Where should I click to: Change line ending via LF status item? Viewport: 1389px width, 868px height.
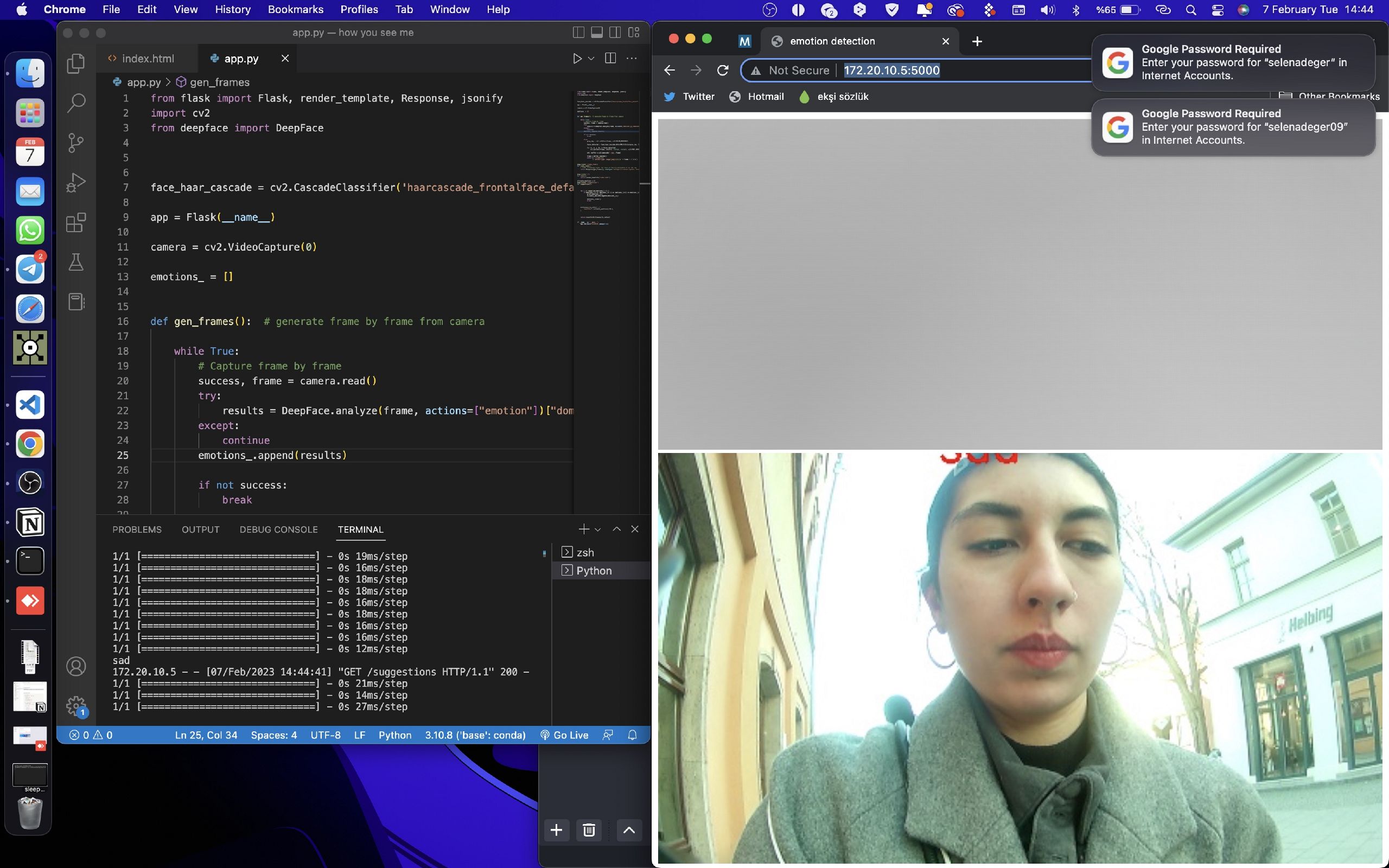click(360, 735)
